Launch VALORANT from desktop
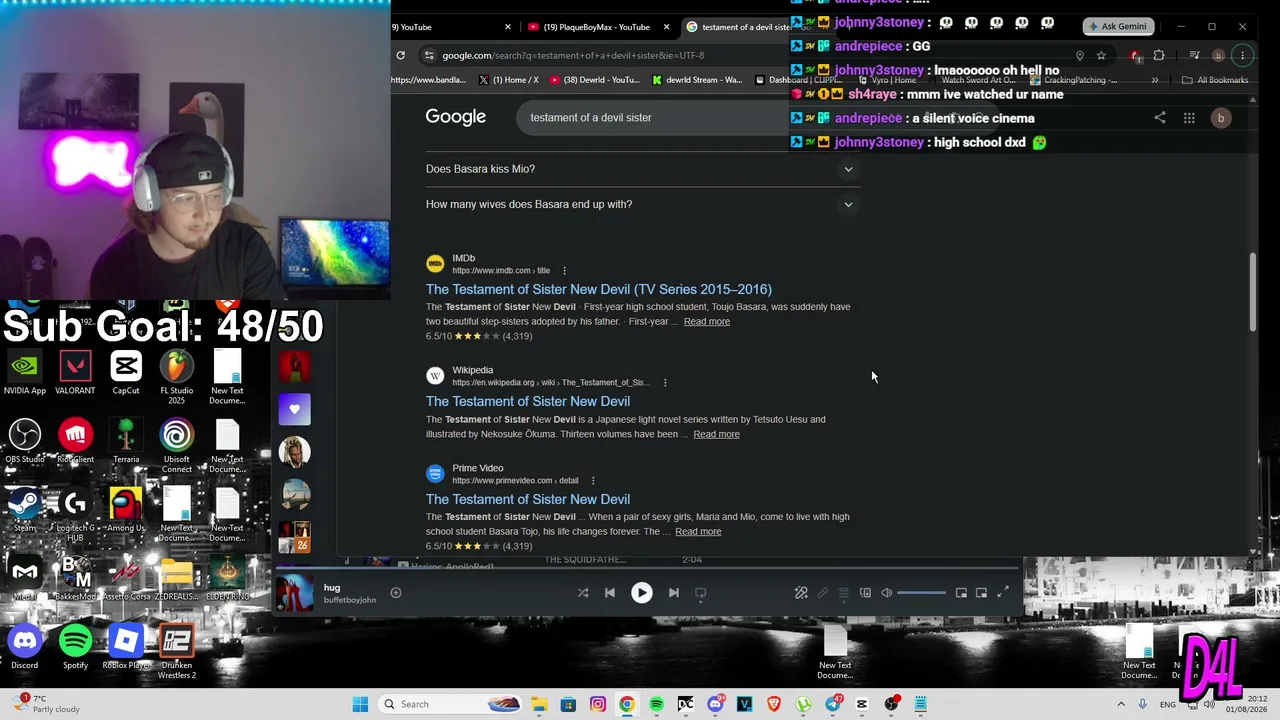This screenshot has width=1280, height=720. coord(75,373)
